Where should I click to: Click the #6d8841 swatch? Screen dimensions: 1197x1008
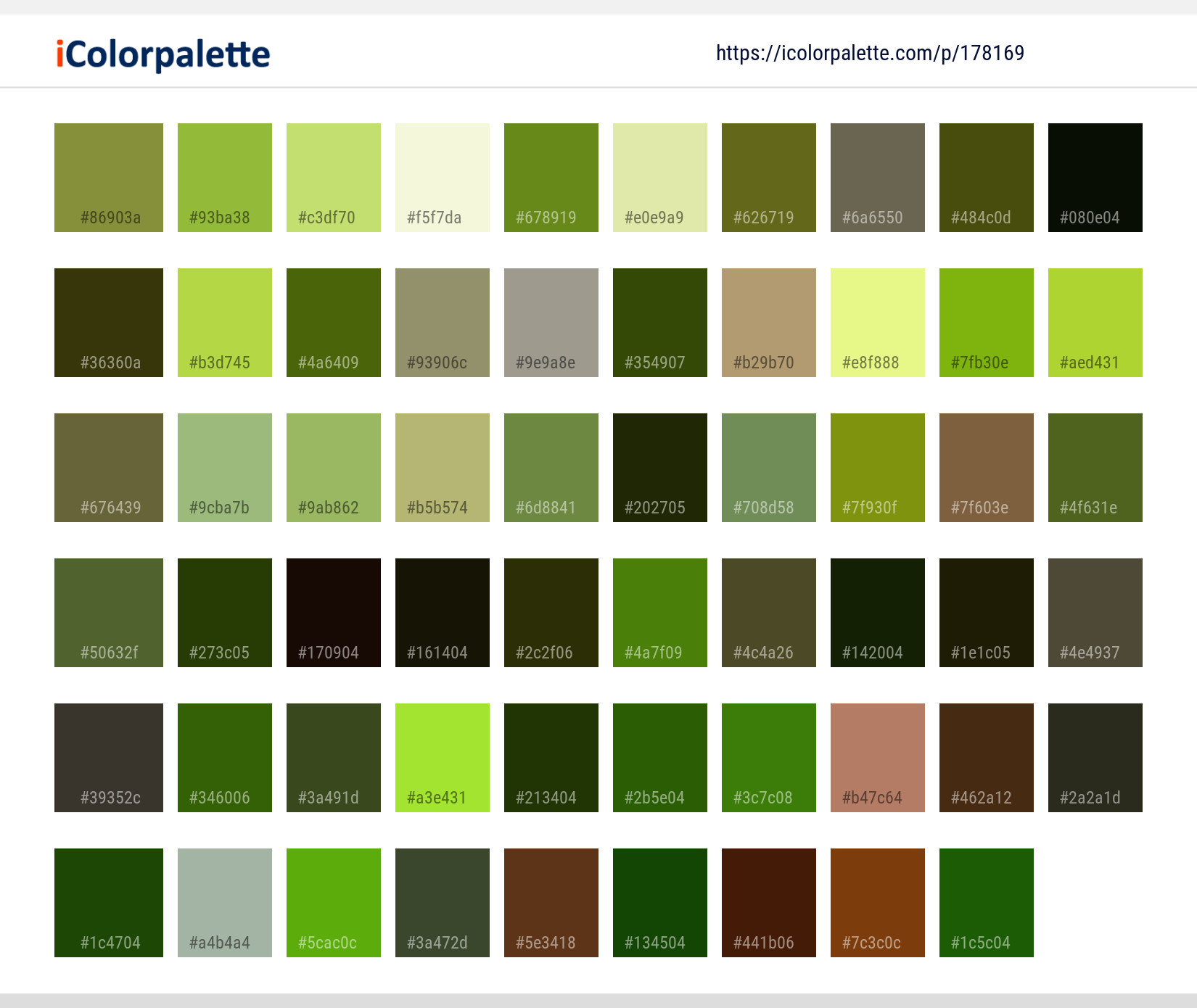(551, 468)
